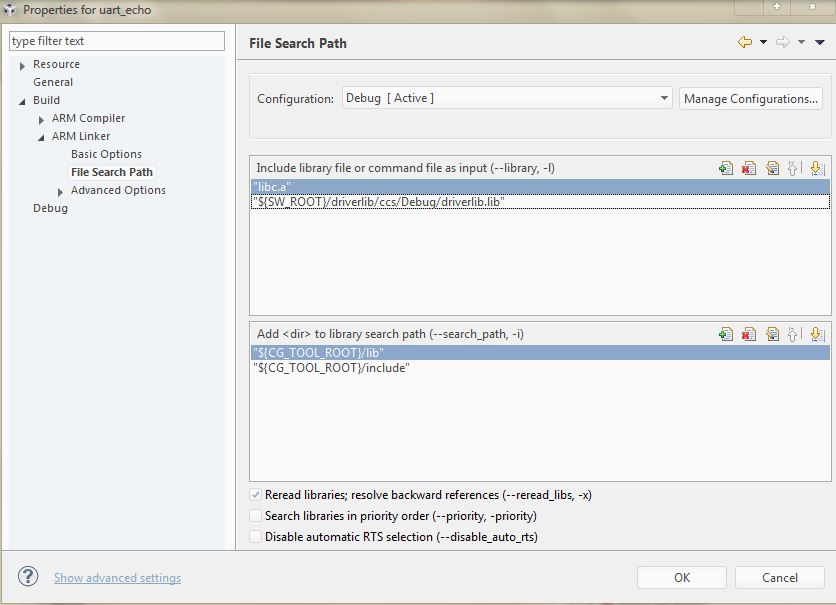Enable Search libraries in priority order

(x=257, y=516)
